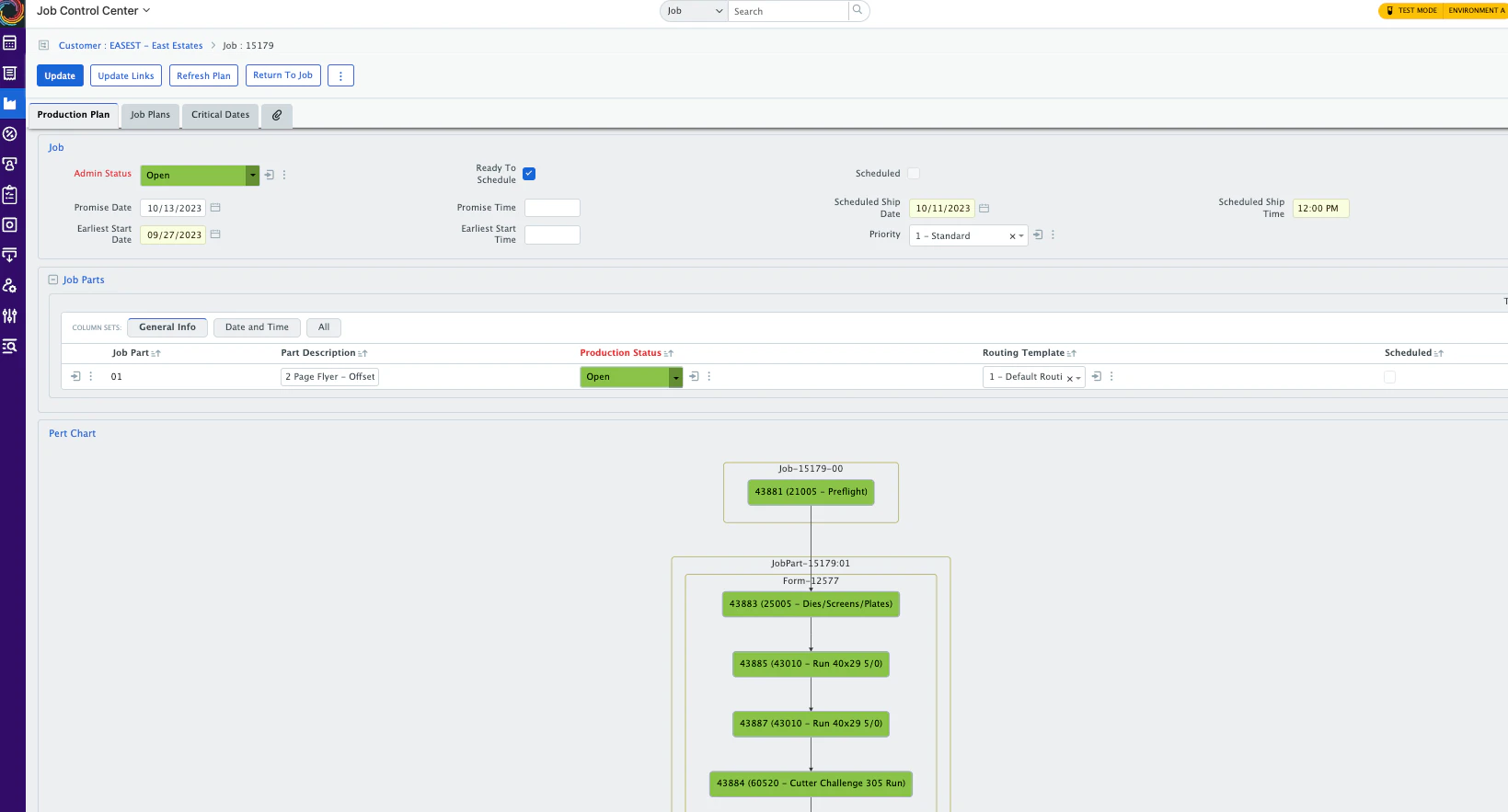This screenshot has width=1508, height=812.
Task: Open the receipt list icon in the sidebar
Action: (x=10, y=73)
